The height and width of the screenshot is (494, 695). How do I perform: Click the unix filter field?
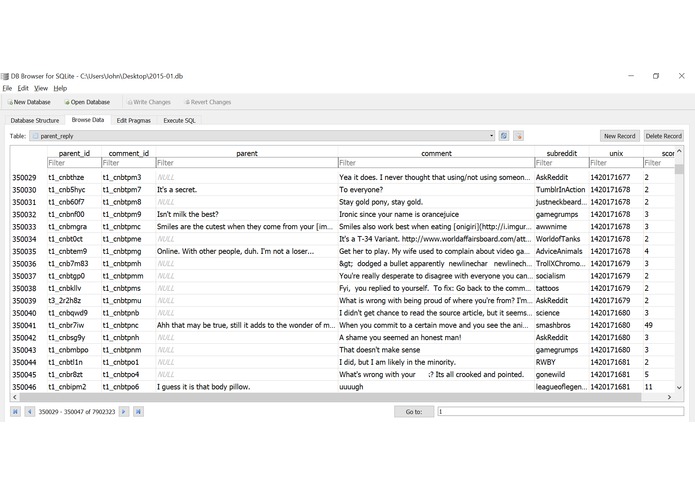(616, 163)
